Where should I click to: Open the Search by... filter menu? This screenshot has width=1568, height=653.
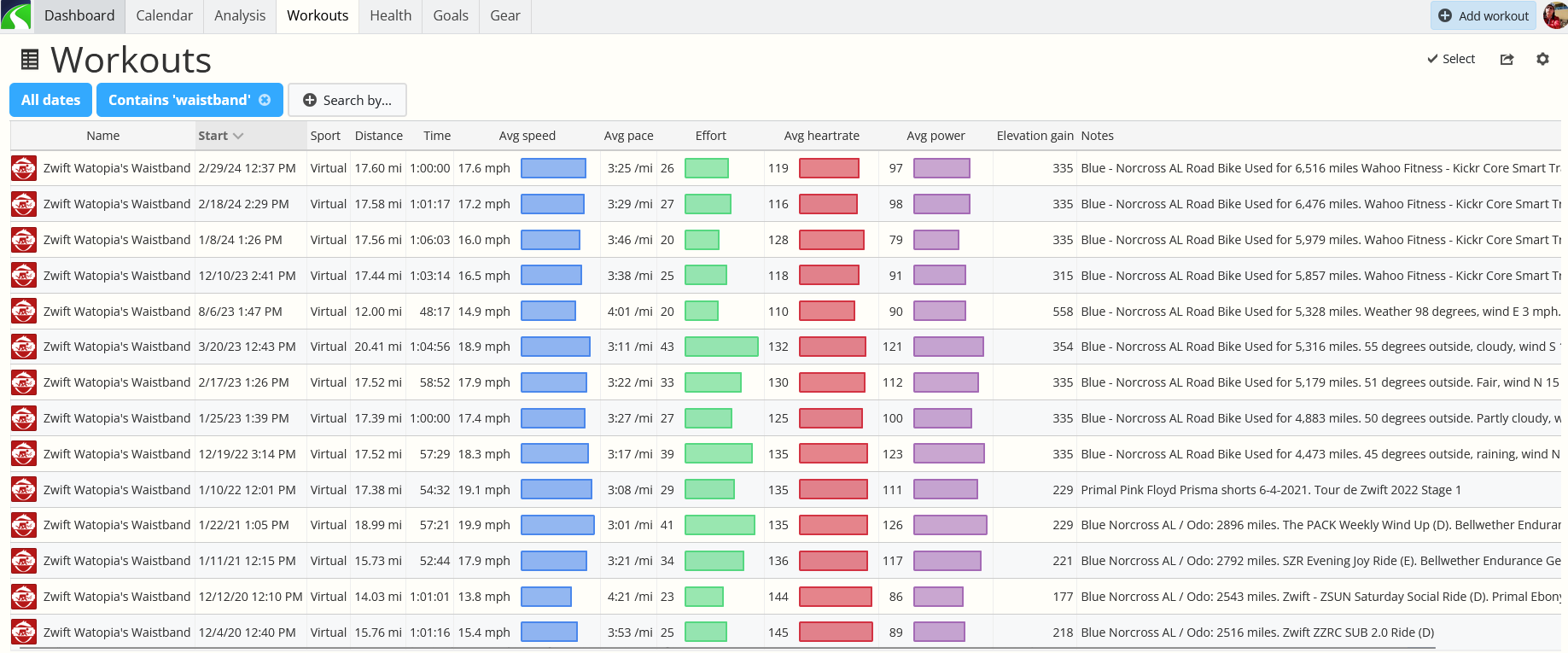pyautogui.click(x=347, y=100)
